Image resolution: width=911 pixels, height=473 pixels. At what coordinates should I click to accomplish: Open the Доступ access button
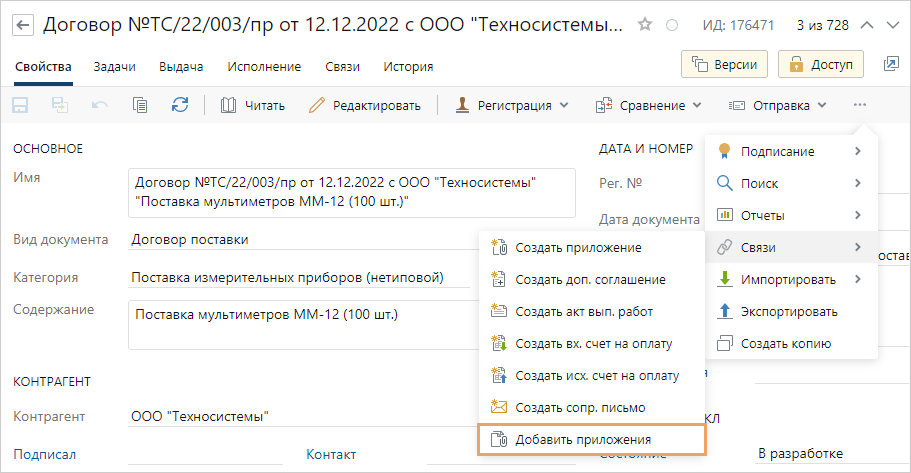tap(821, 65)
